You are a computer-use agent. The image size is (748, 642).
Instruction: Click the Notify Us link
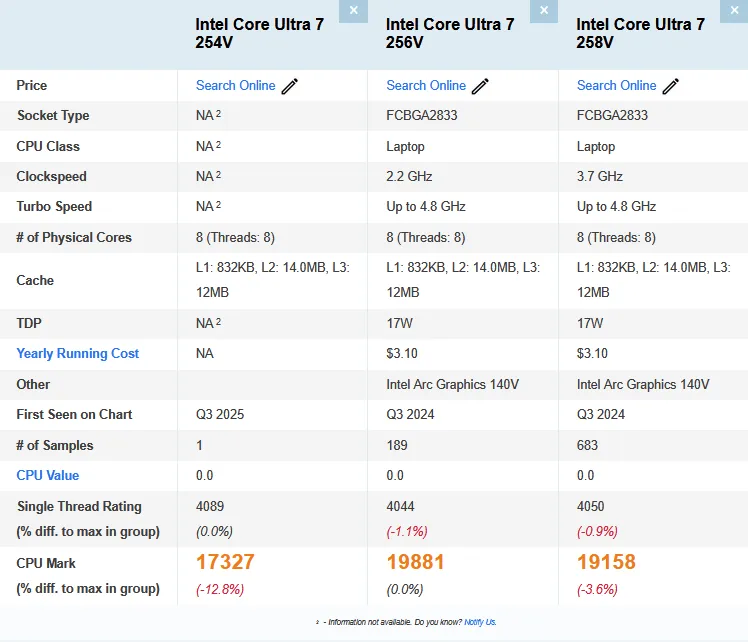click(480, 622)
